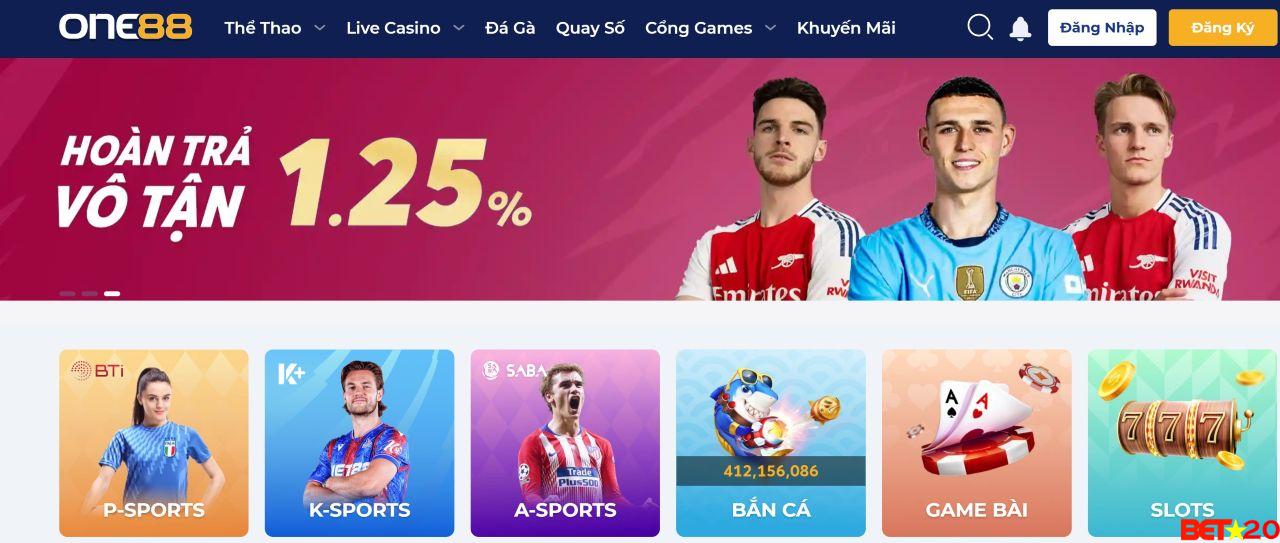Image resolution: width=1280 pixels, height=543 pixels.
Task: Select the first banner slide indicator
Action: pyautogui.click(x=68, y=294)
